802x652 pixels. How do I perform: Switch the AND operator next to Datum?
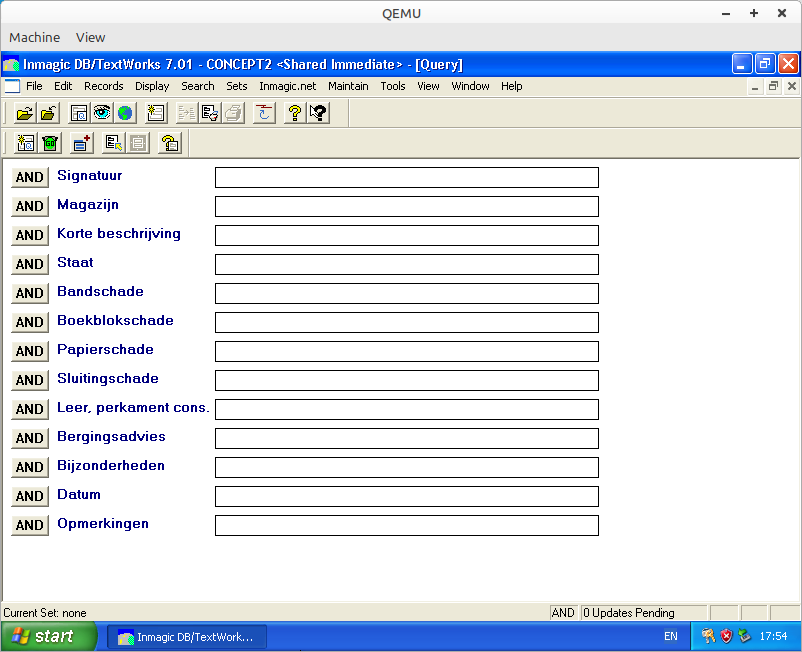(x=30, y=496)
